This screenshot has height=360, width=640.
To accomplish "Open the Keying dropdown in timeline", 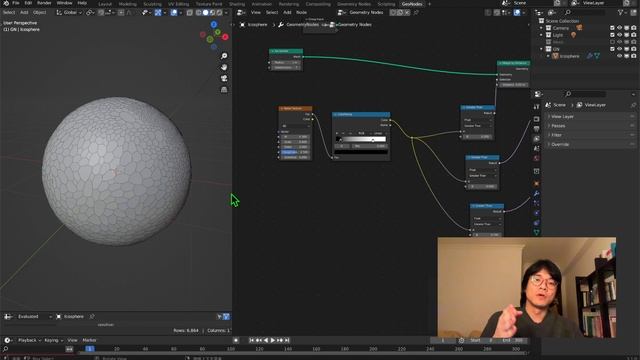I will tap(53, 340).
